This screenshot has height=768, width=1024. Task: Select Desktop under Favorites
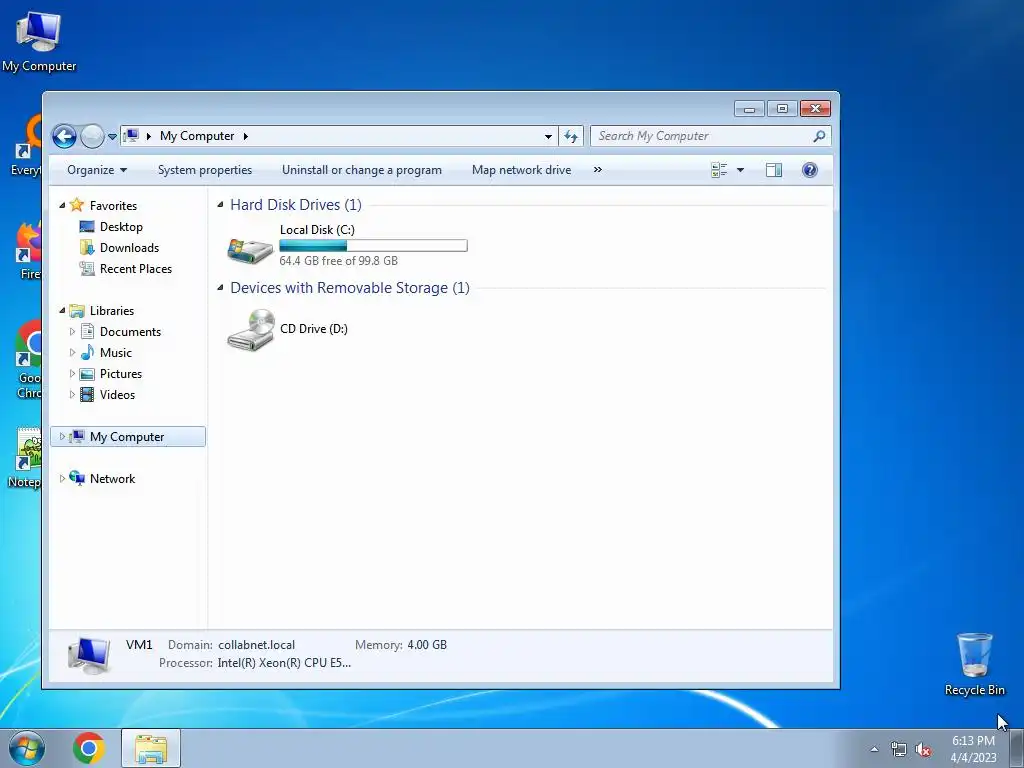[x=121, y=227]
